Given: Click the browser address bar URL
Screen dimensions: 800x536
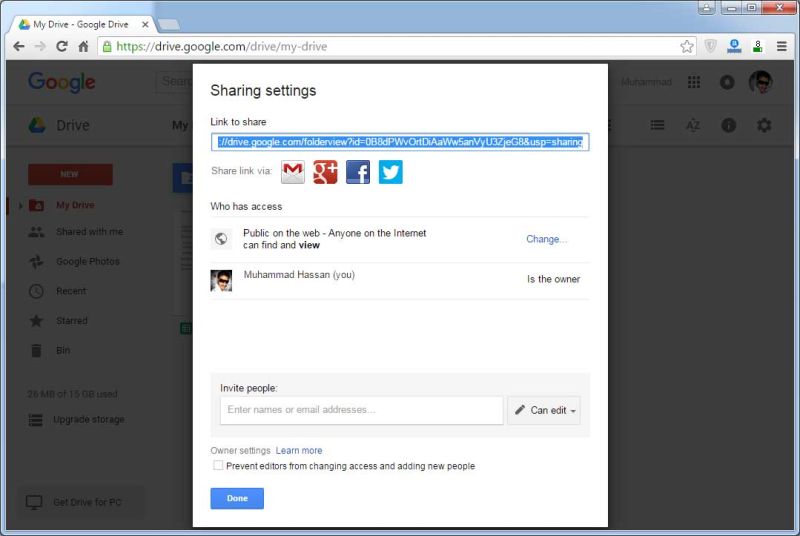Looking at the screenshot, I should [x=221, y=46].
